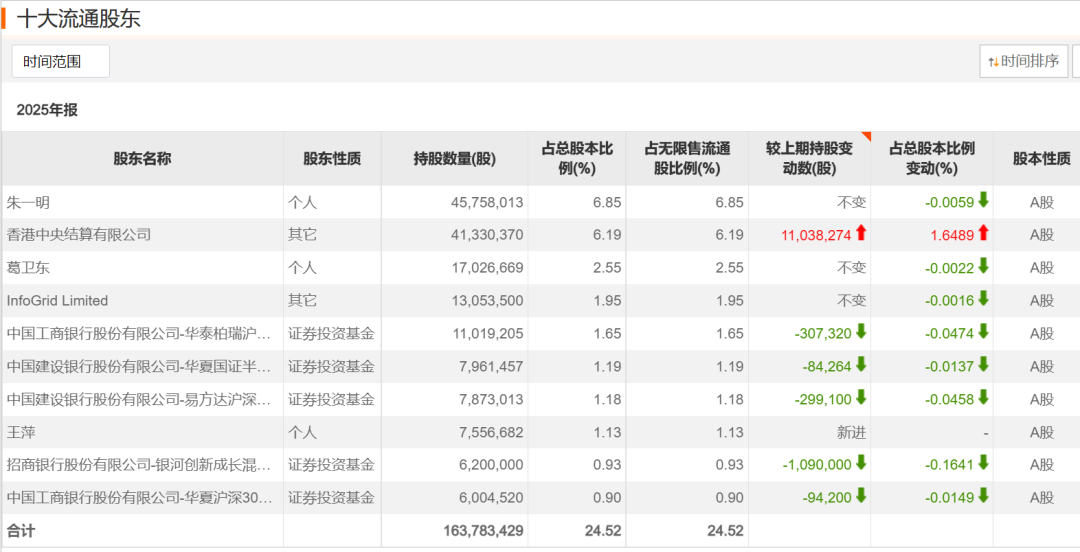Click the 2025年报 period label
The width and height of the screenshot is (1080, 552).
[47, 110]
